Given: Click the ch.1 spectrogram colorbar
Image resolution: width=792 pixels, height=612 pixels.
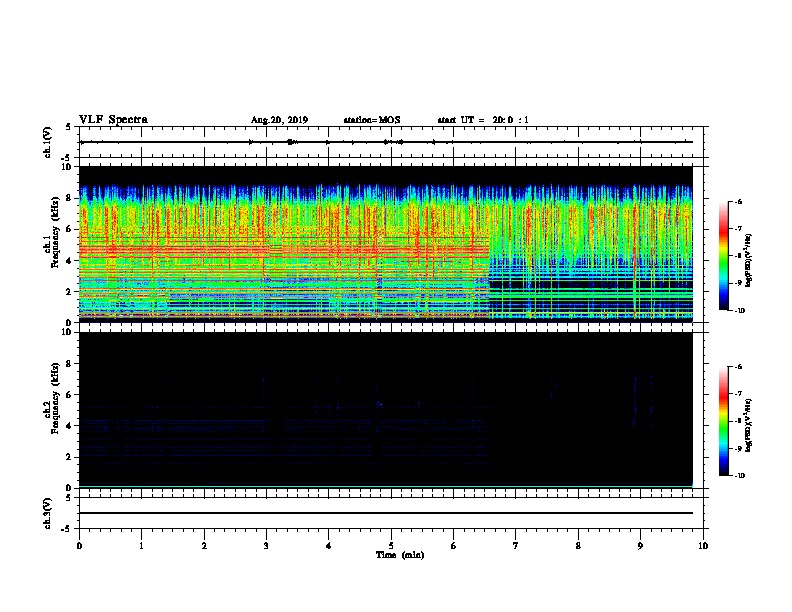Looking at the screenshot, I should click(723, 256).
